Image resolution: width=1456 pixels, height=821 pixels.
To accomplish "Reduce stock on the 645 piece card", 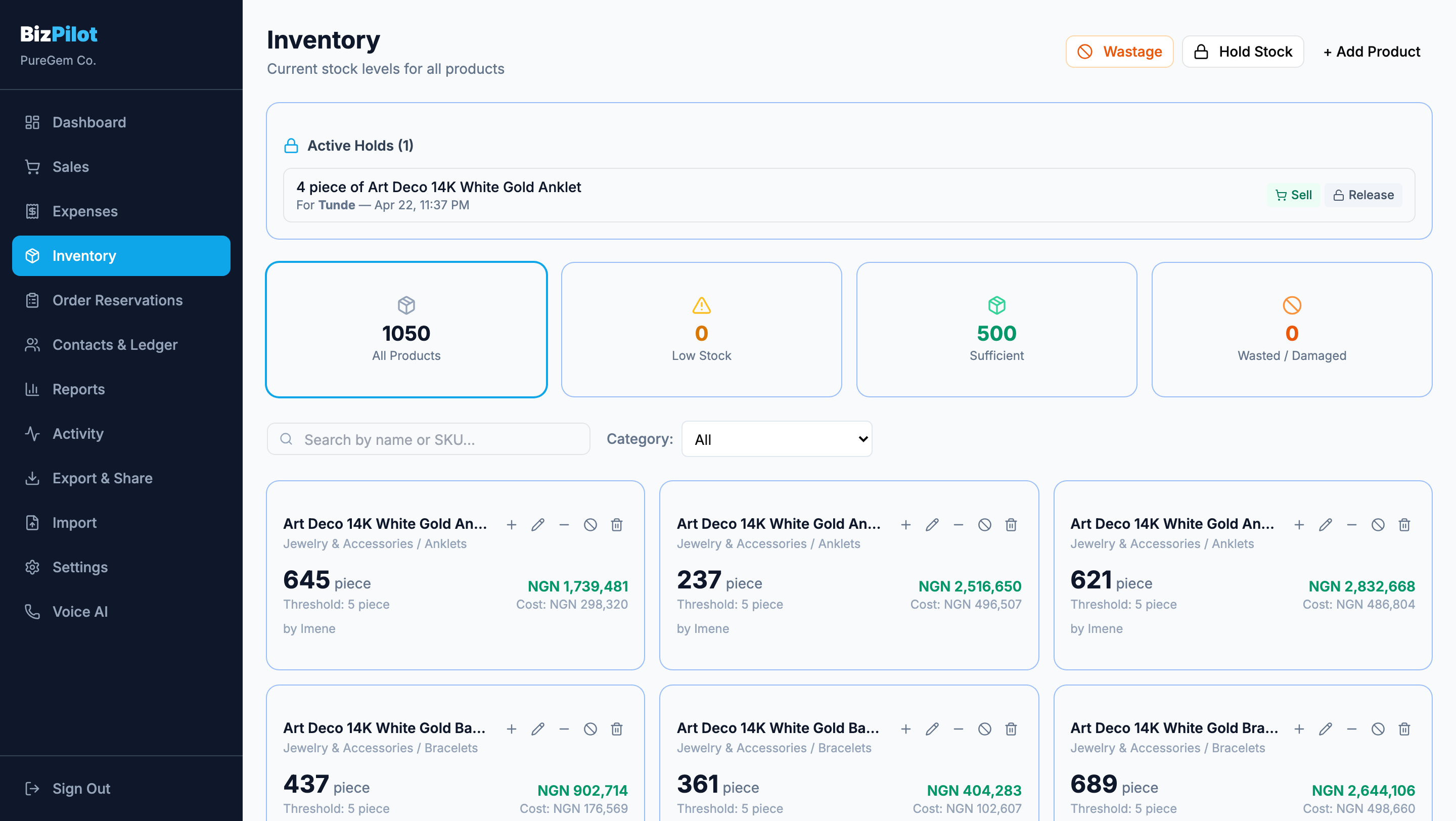I will 564,524.
